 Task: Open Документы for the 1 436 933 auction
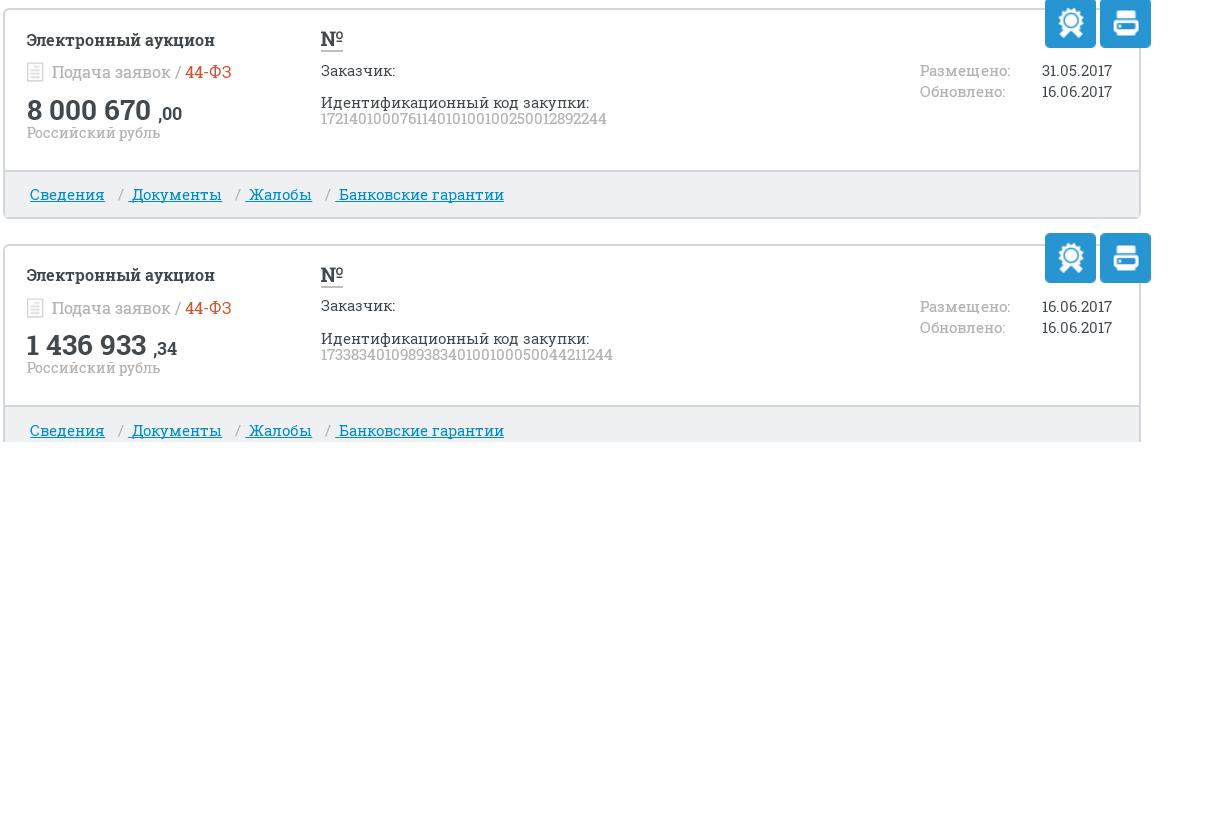[x=176, y=430]
